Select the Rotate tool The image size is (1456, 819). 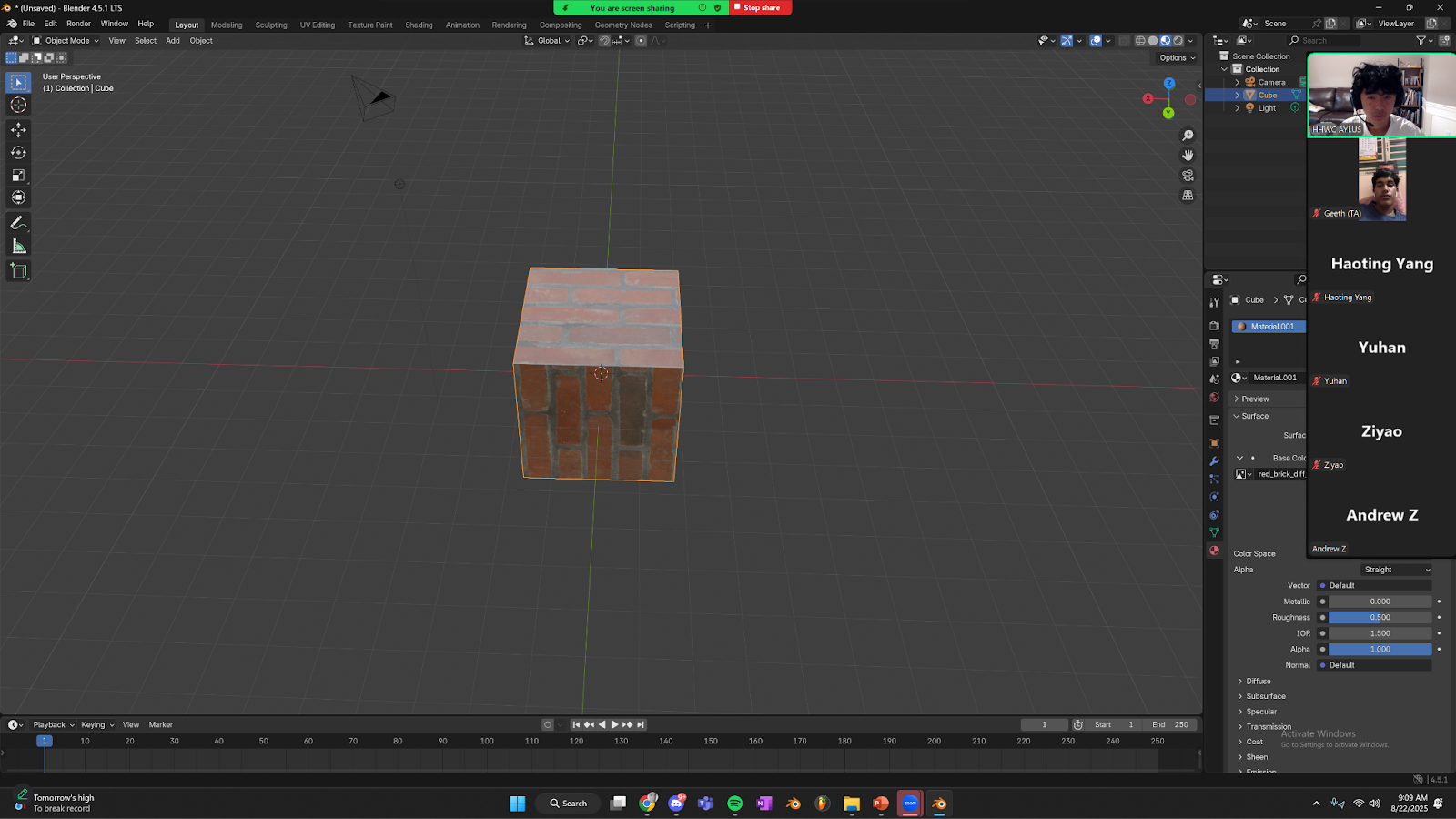coord(18,153)
